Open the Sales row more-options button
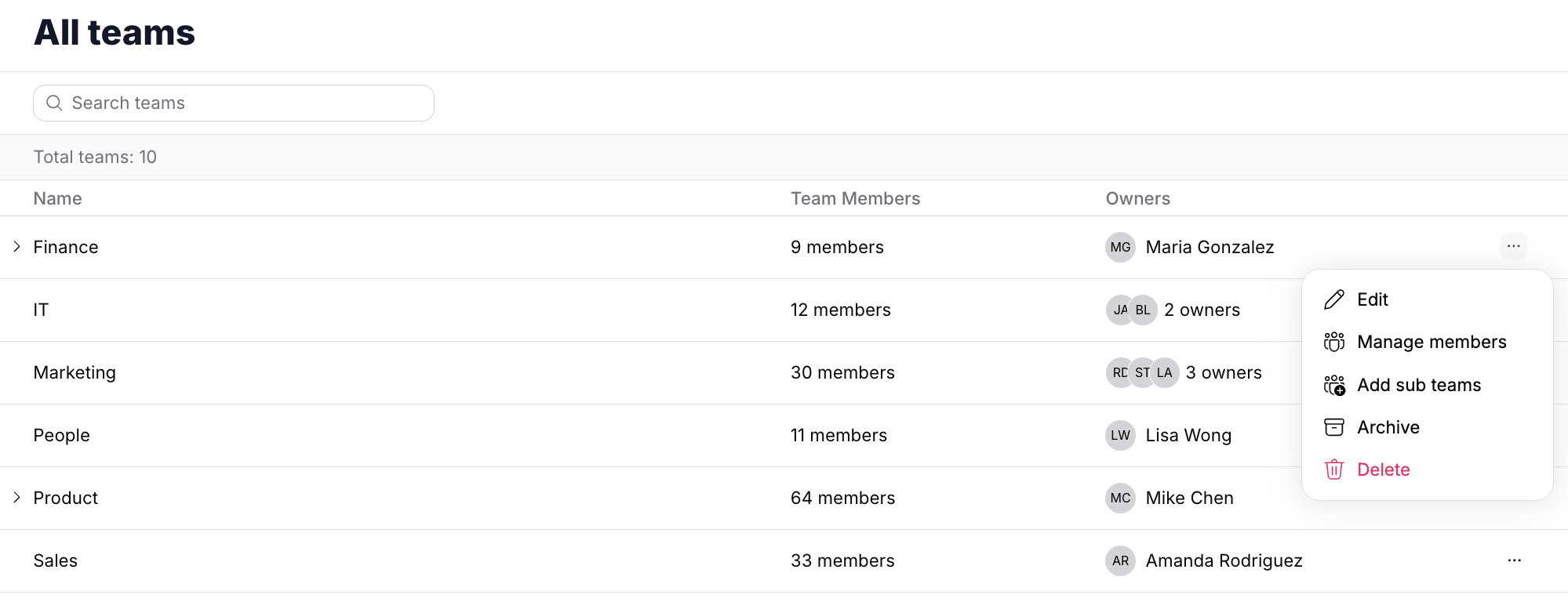This screenshot has height=602, width=1568. coord(1514,560)
